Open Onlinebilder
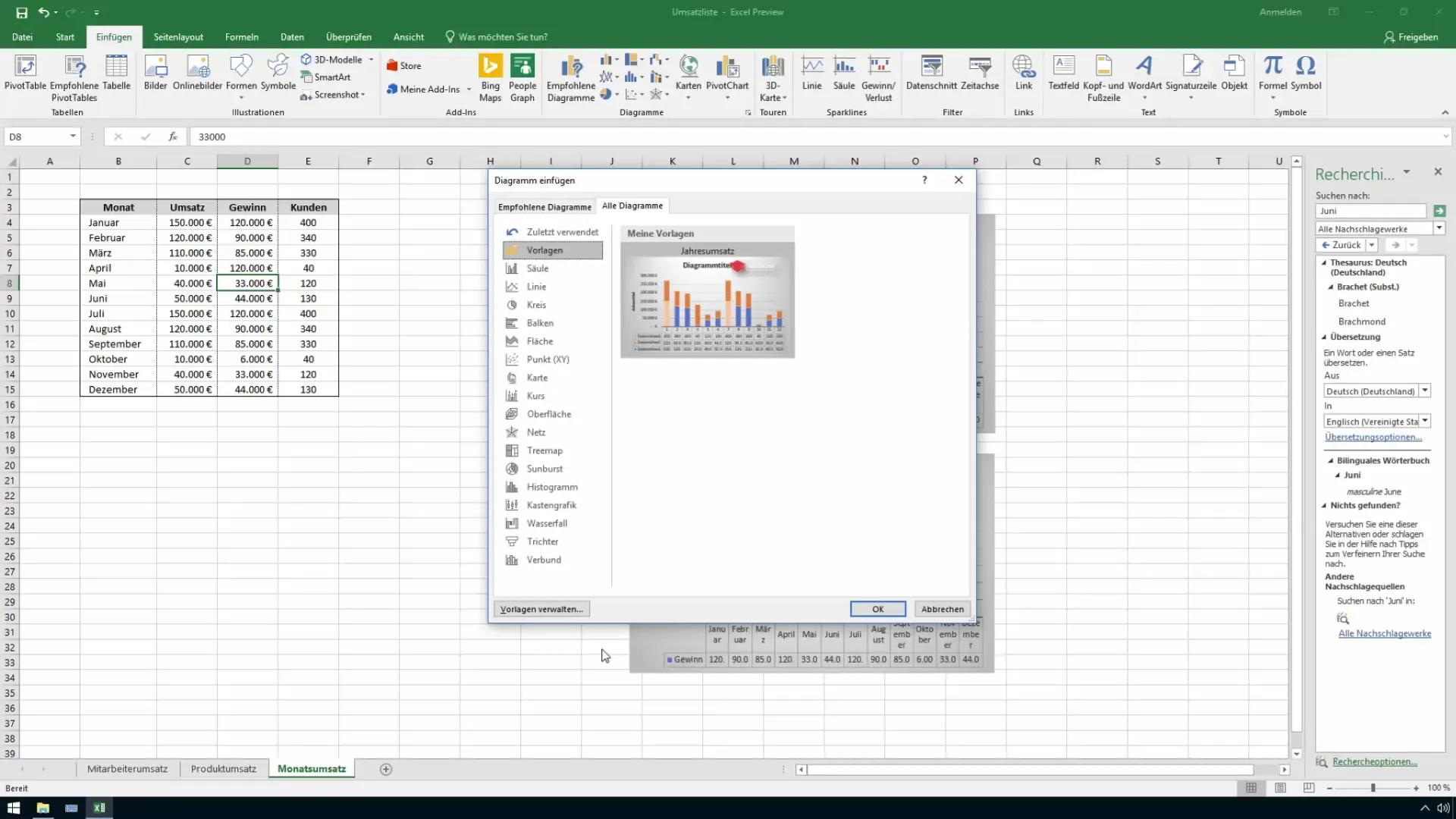The image size is (1456, 819). point(197,73)
